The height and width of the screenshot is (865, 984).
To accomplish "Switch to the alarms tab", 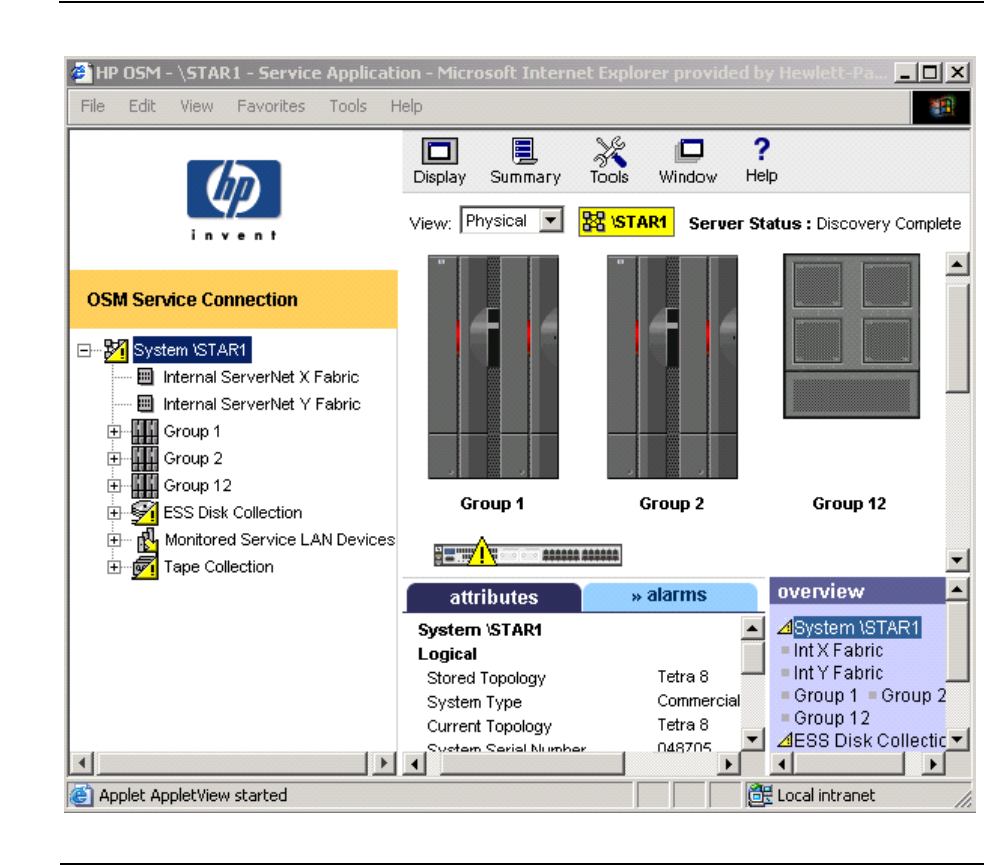I will (x=668, y=596).
